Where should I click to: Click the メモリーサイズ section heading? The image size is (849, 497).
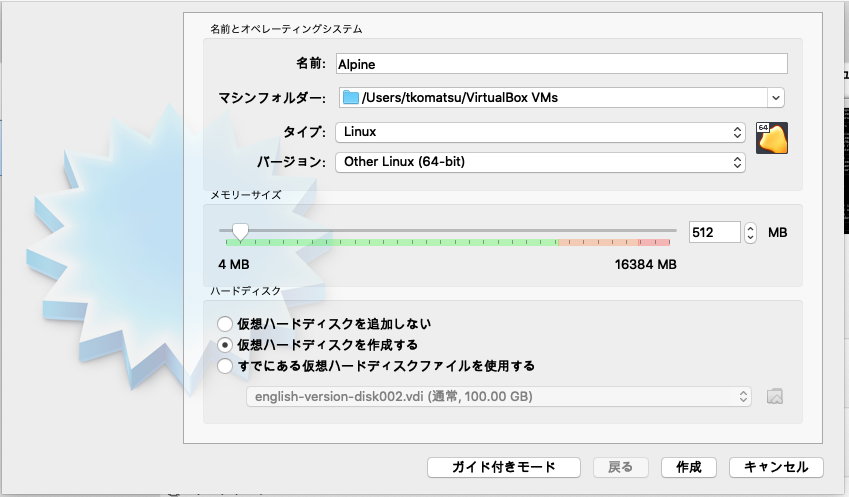[246, 195]
